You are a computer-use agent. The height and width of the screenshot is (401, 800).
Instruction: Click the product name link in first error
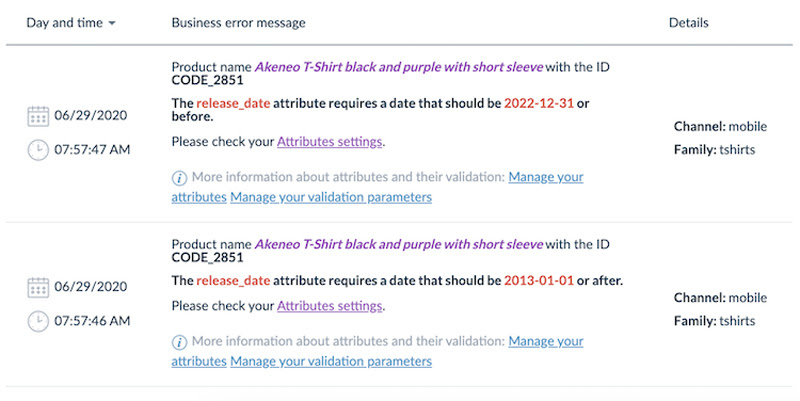[399, 67]
